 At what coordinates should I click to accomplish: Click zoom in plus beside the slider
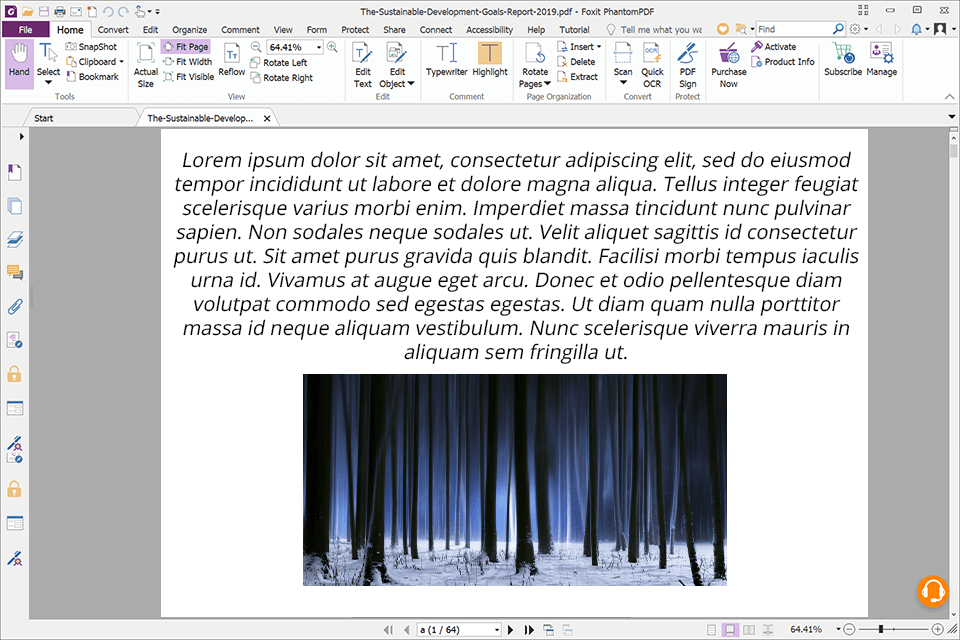pos(937,629)
